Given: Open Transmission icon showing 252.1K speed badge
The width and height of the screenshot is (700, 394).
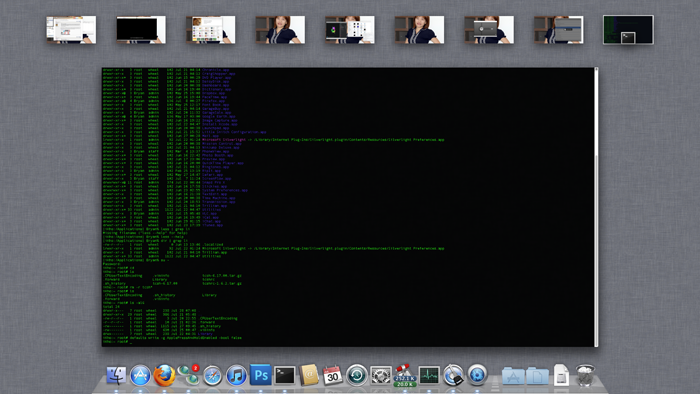Looking at the screenshot, I should (404, 375).
